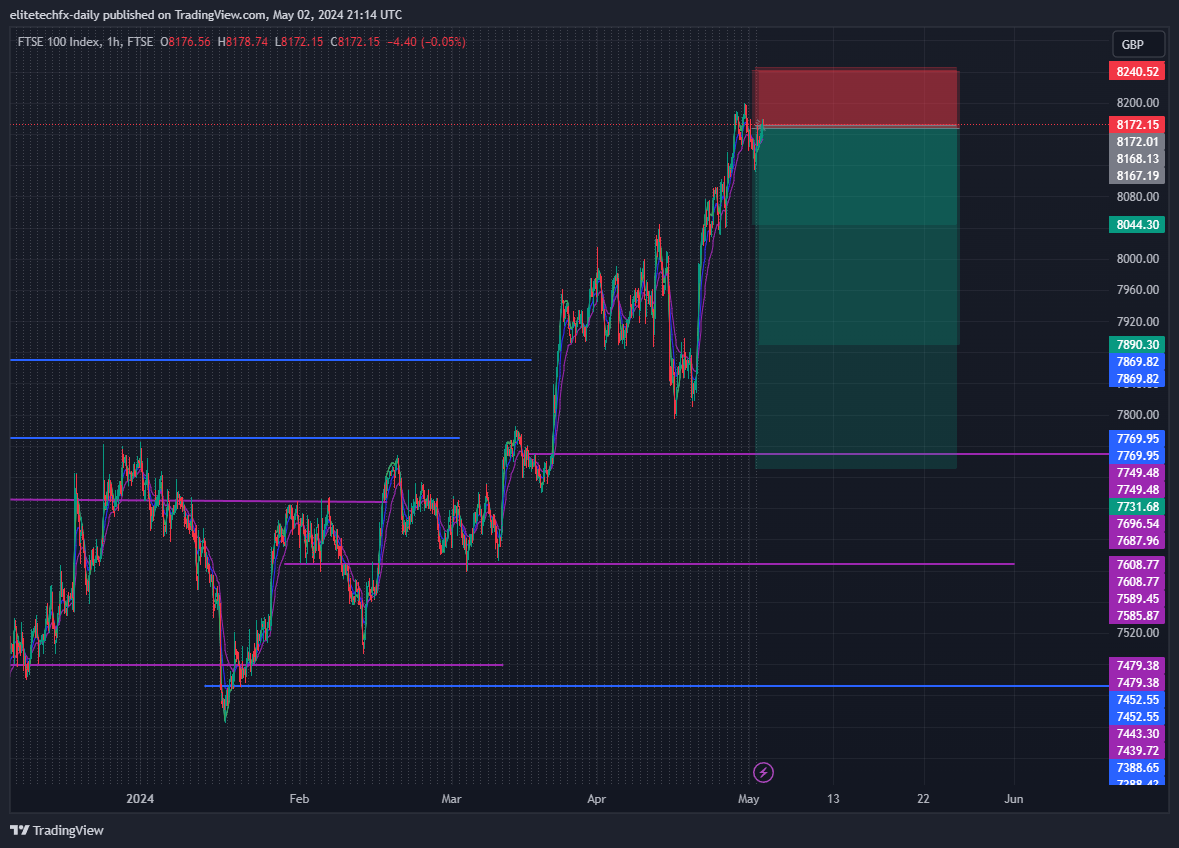
Task: Click the purple 7443.30 price label
Action: (1137, 734)
